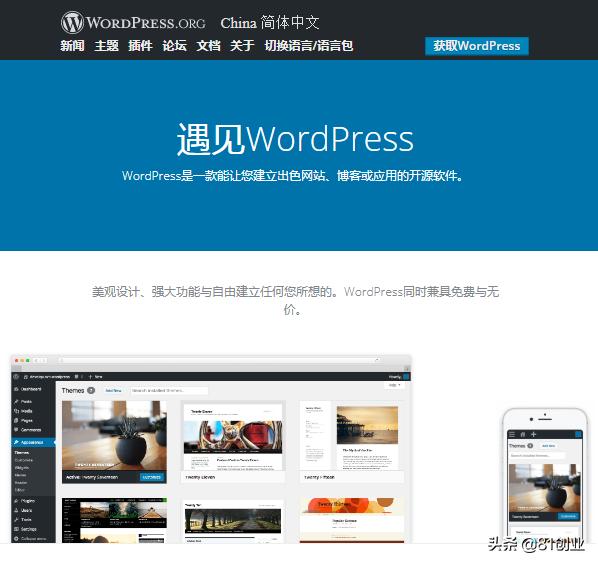
Task: Click the WordPress.org logo
Action: point(133,23)
